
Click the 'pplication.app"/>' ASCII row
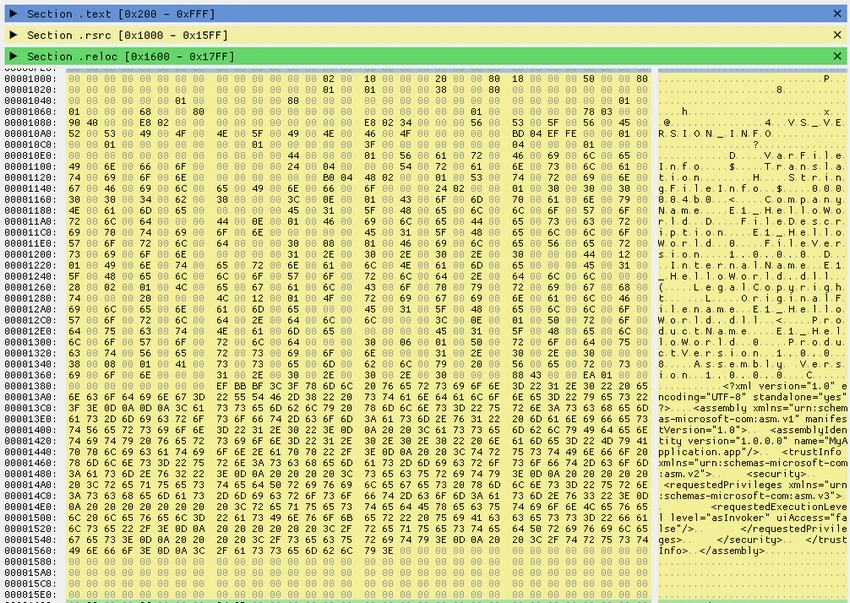[x=709, y=452]
